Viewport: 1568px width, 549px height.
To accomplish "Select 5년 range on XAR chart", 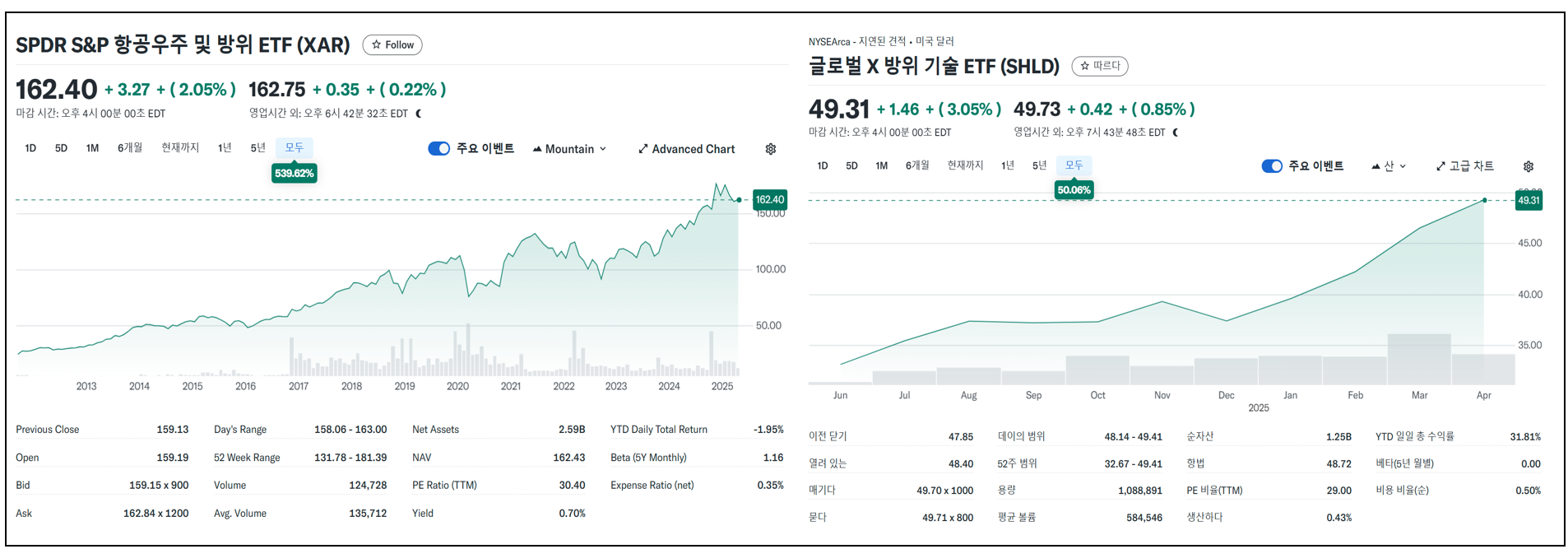I will click(257, 148).
